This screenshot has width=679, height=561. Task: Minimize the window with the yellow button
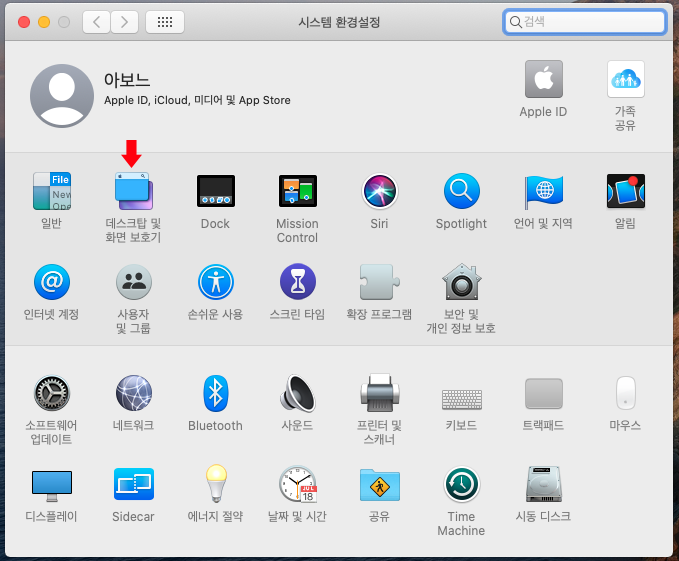point(44,22)
